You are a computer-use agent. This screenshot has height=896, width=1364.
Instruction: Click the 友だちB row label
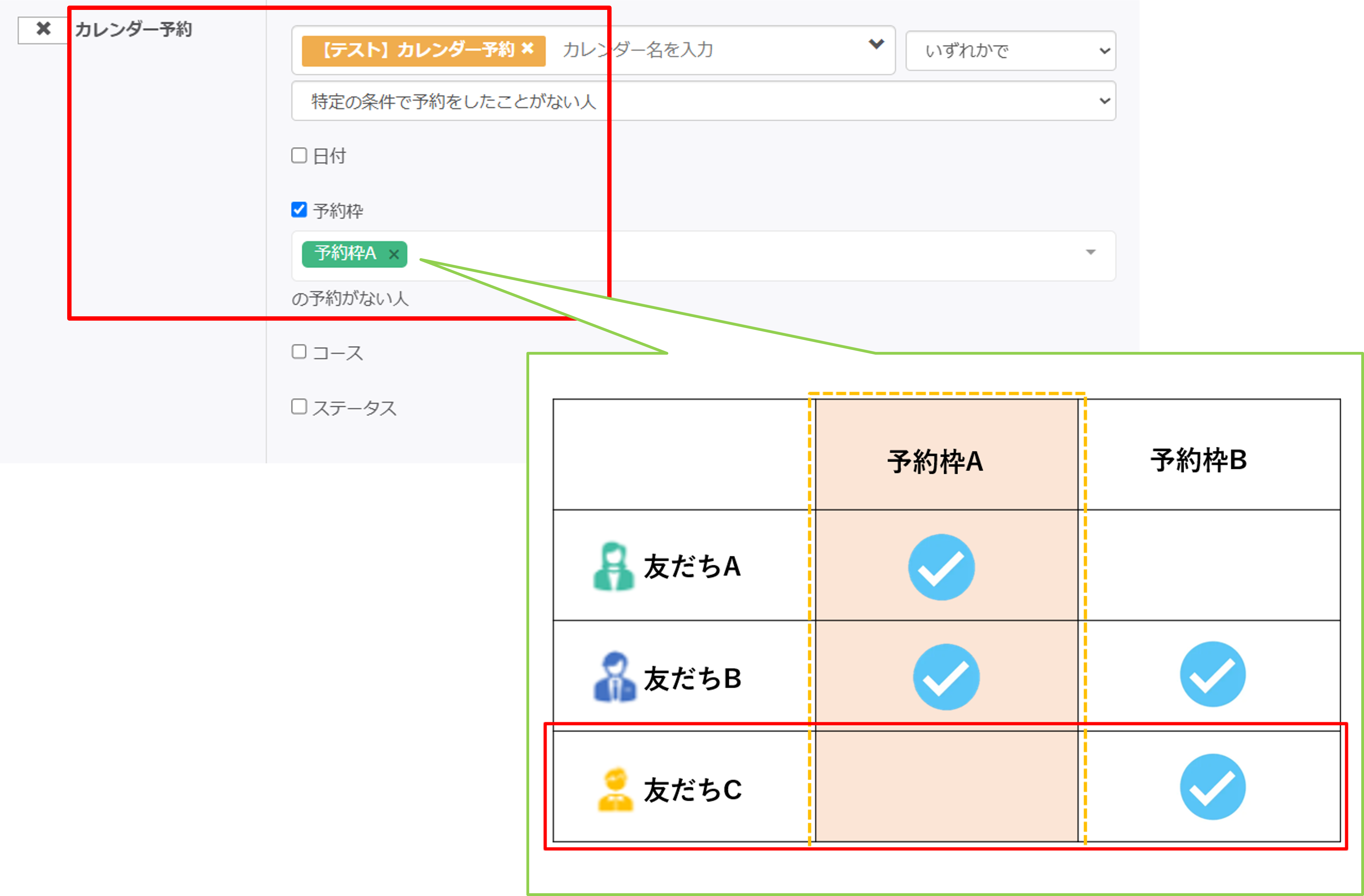[692, 678]
